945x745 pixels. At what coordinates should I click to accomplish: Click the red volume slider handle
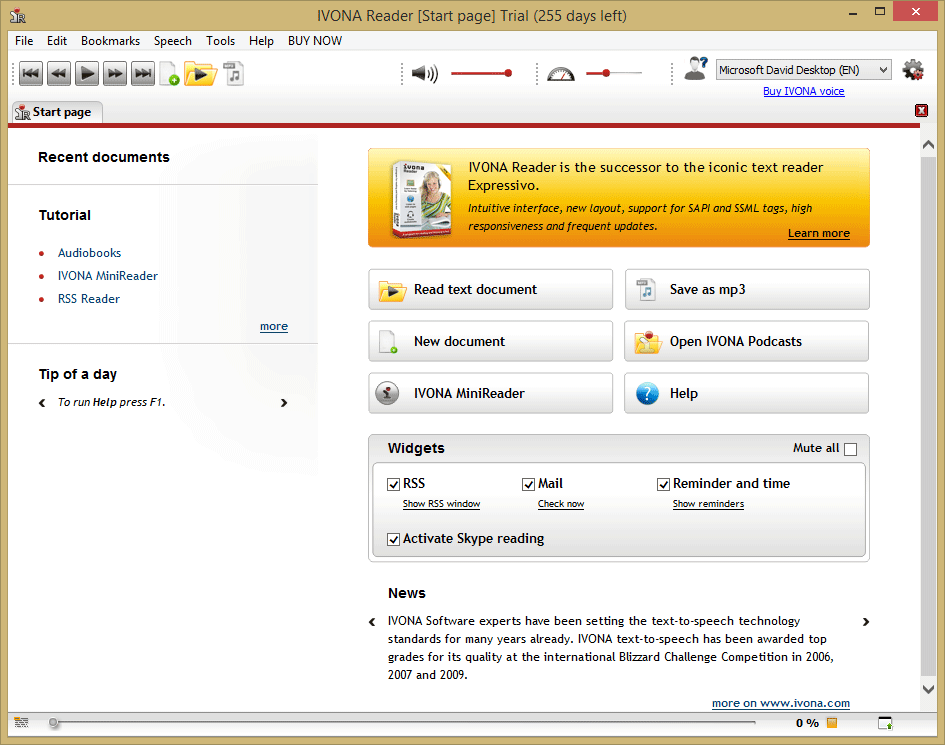pyautogui.click(x=509, y=73)
